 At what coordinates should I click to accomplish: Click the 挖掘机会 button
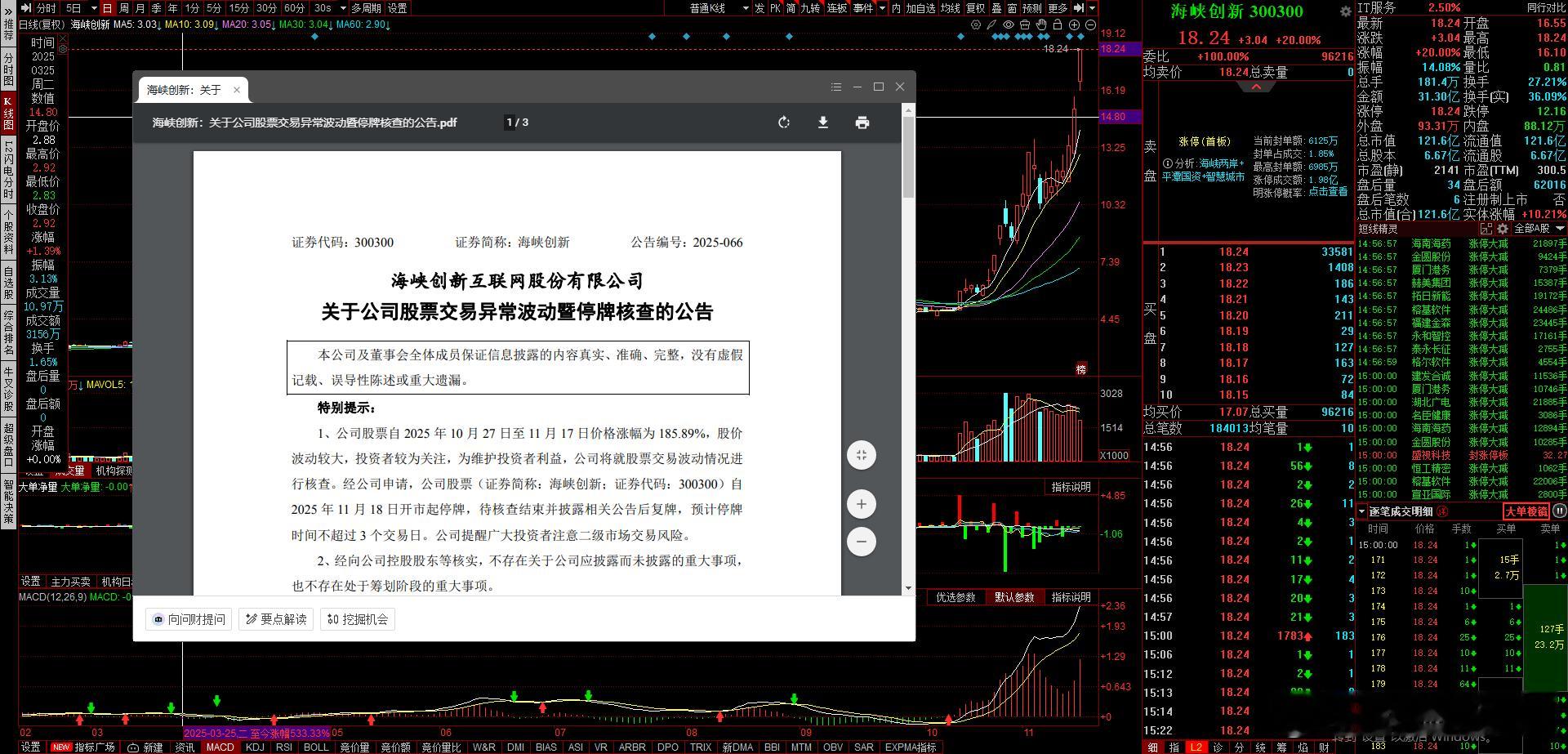[358, 619]
